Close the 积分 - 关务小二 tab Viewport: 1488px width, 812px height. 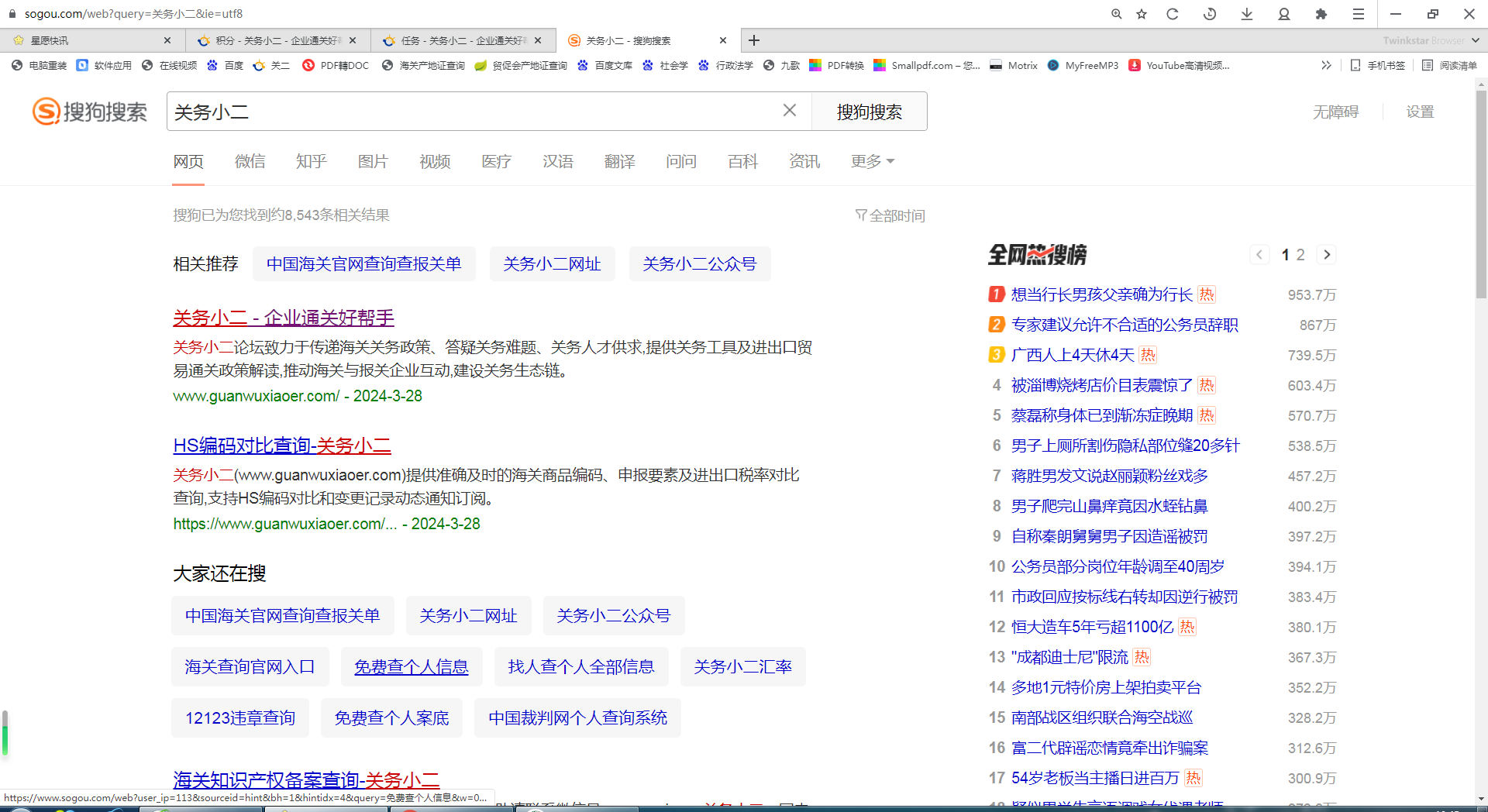pos(353,40)
